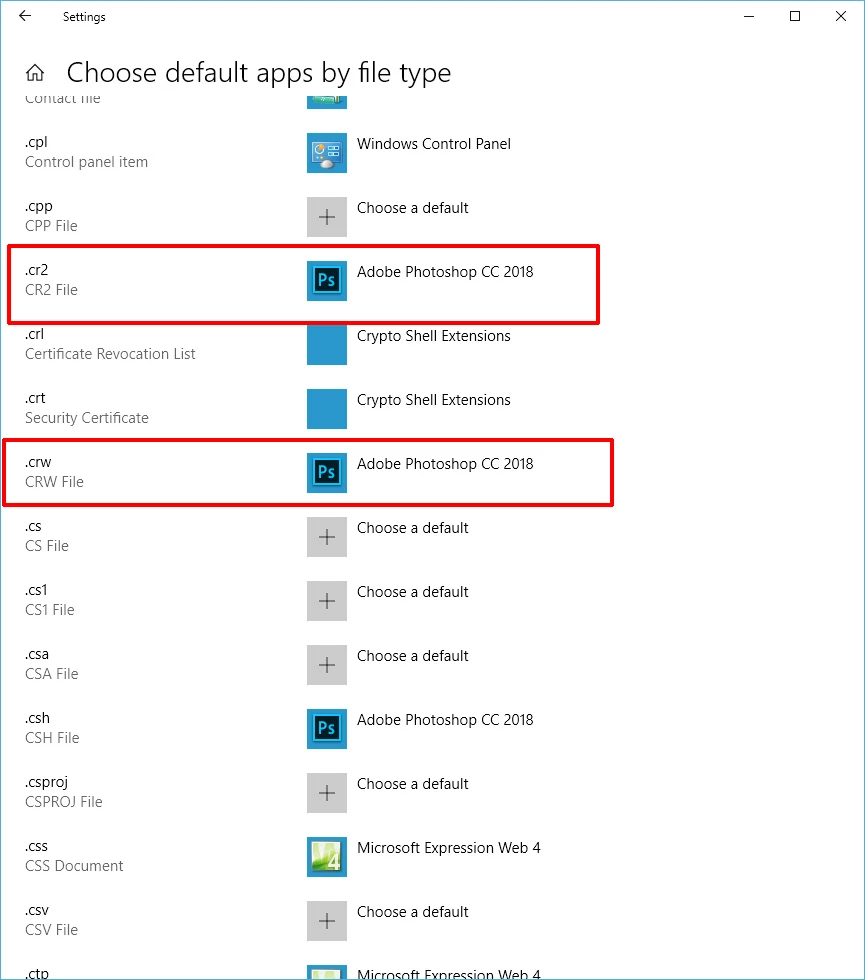This screenshot has height=980, width=865.
Task: Click the blue app icon for .crl
Action: coord(327,344)
